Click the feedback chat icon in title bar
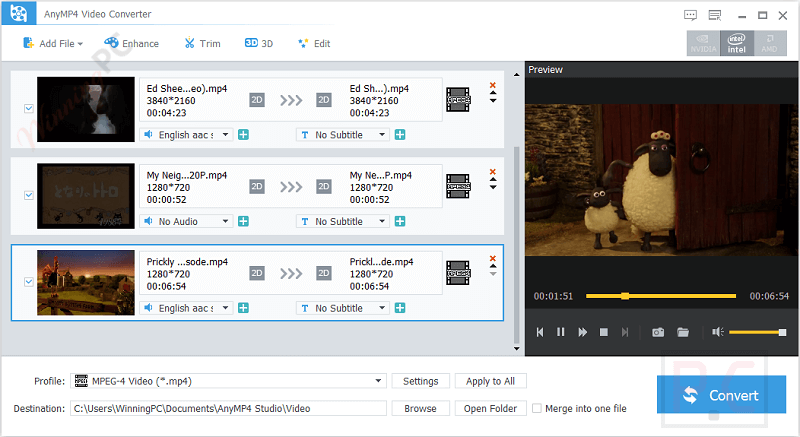Screen dimensions: 800x437 point(690,15)
